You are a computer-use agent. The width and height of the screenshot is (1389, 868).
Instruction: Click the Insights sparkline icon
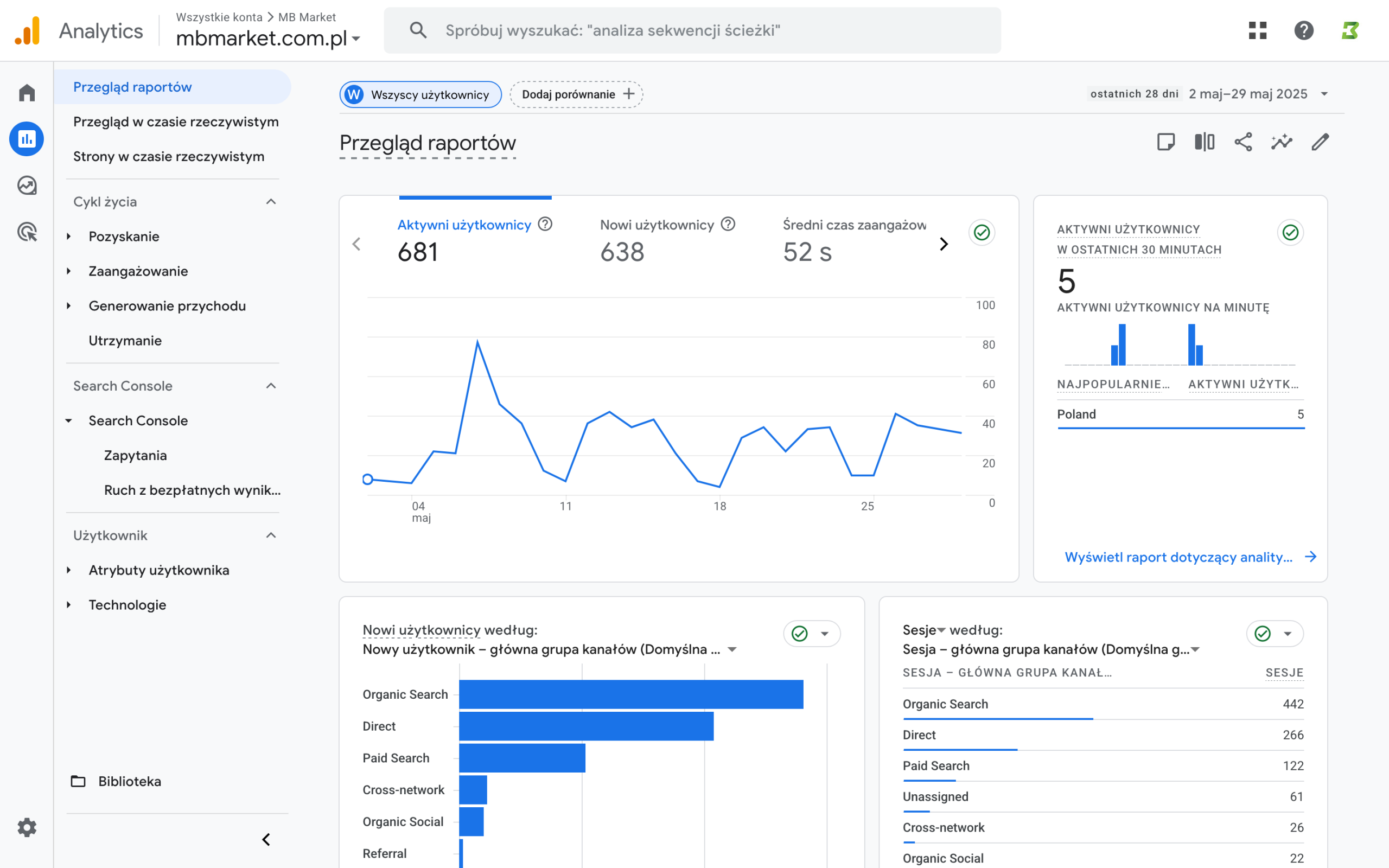1281,142
